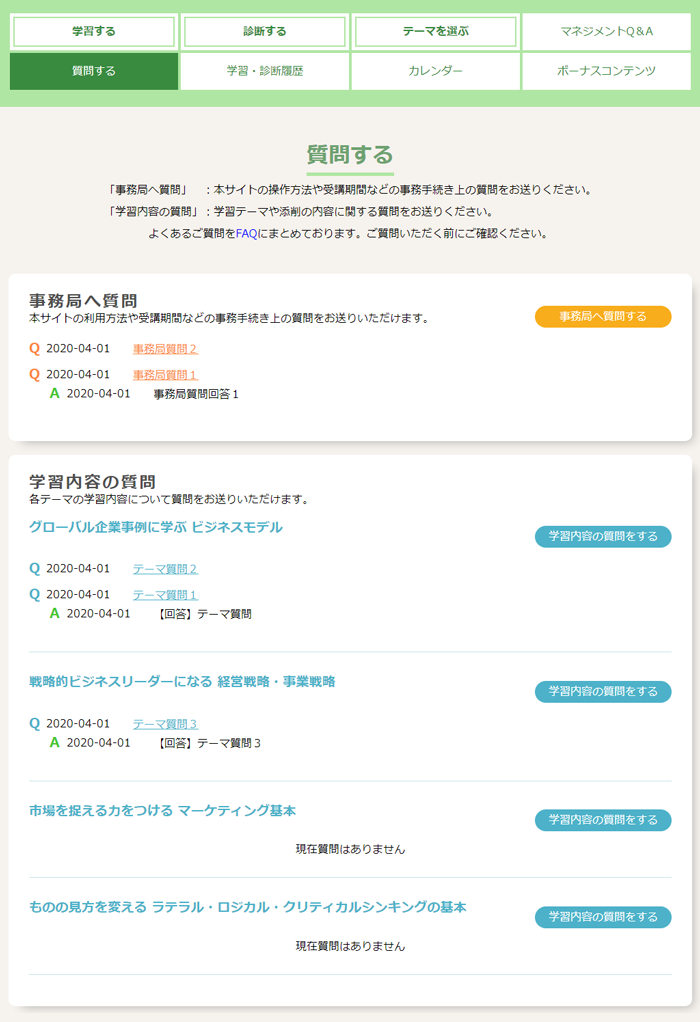The height and width of the screenshot is (1022, 700).
Task: Click the 学習内容の質問 section heading
Action: coord(92,482)
